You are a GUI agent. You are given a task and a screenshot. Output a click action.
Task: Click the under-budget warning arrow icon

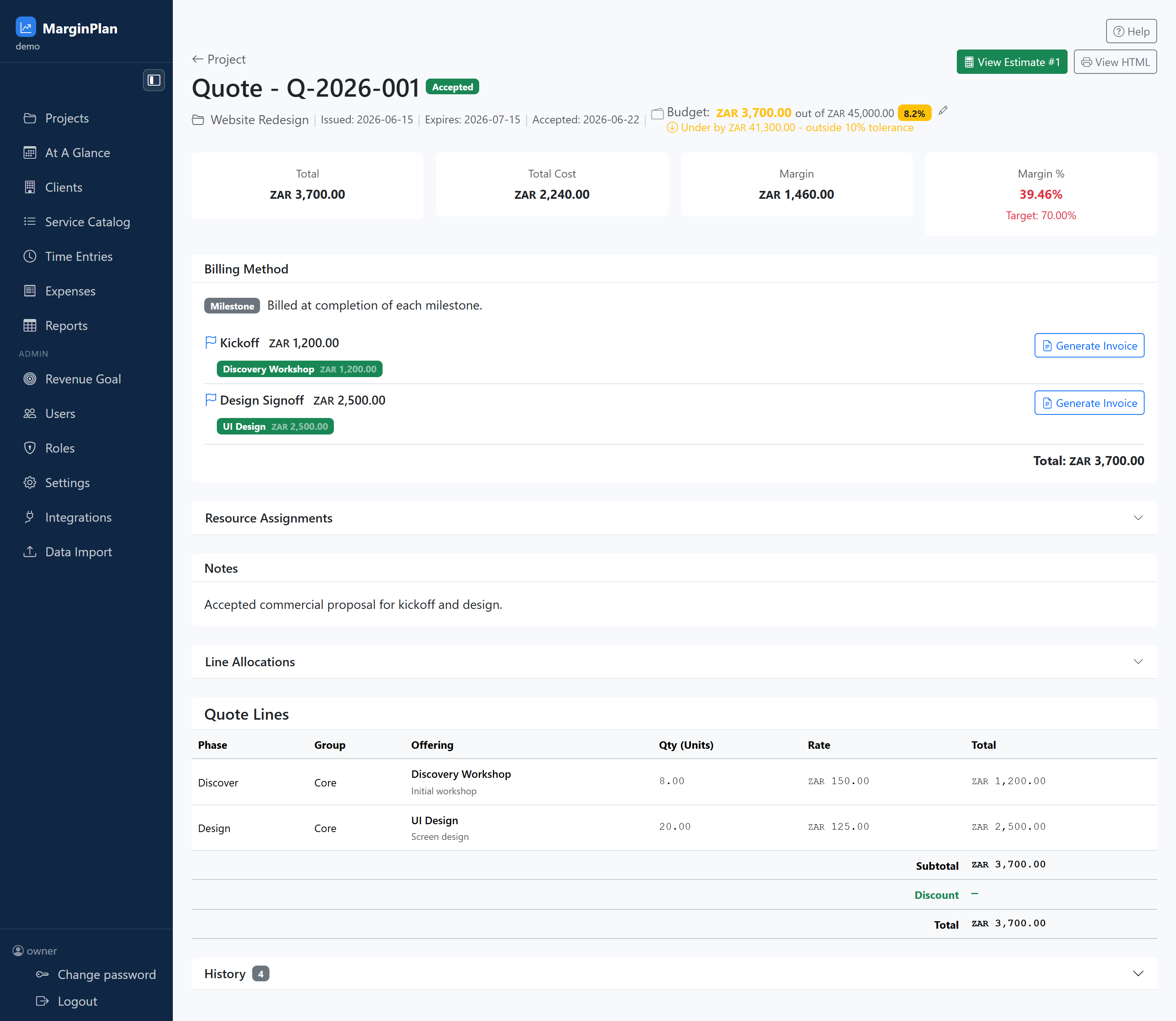pyautogui.click(x=672, y=128)
